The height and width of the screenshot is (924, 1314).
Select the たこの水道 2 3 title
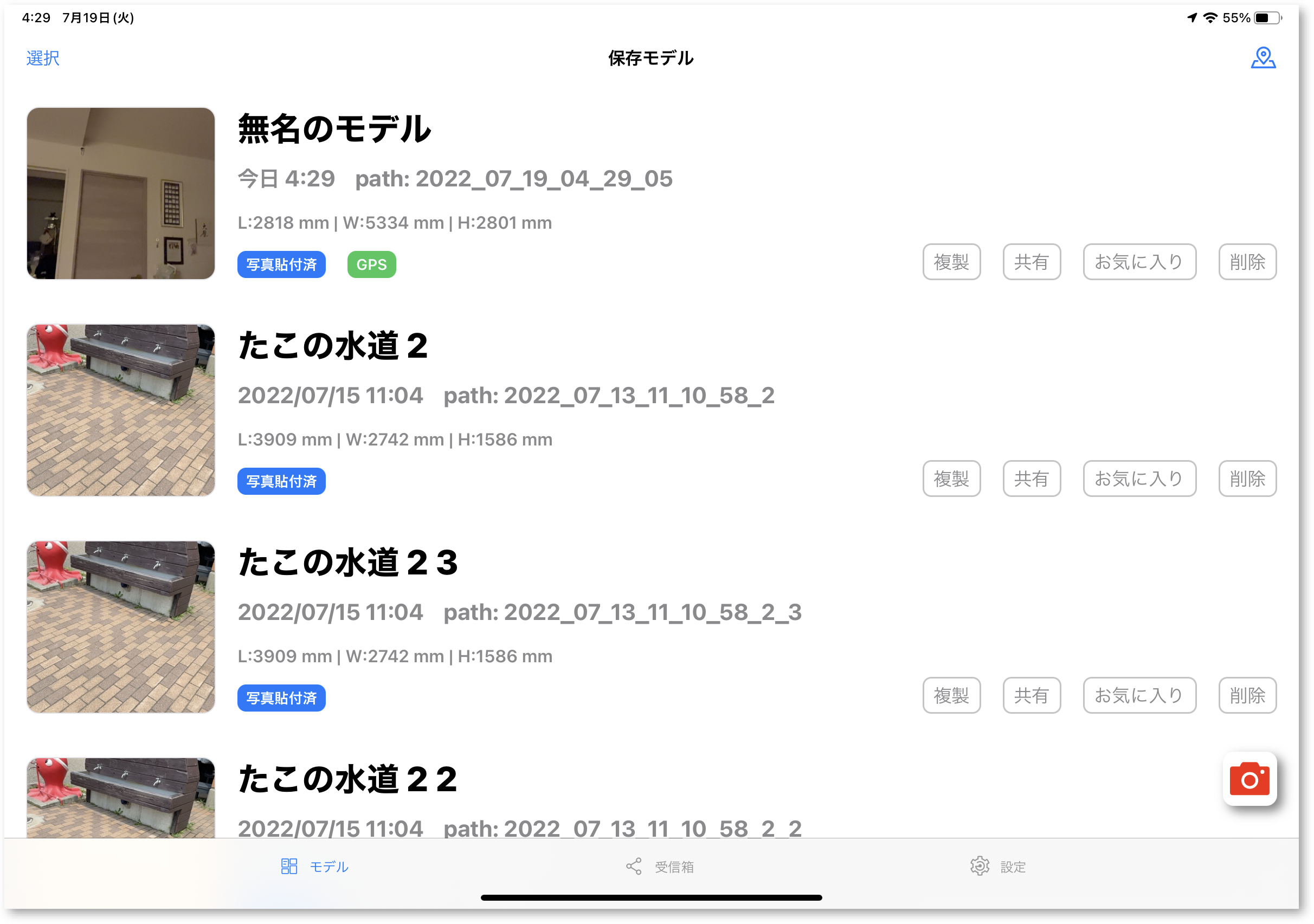point(348,562)
